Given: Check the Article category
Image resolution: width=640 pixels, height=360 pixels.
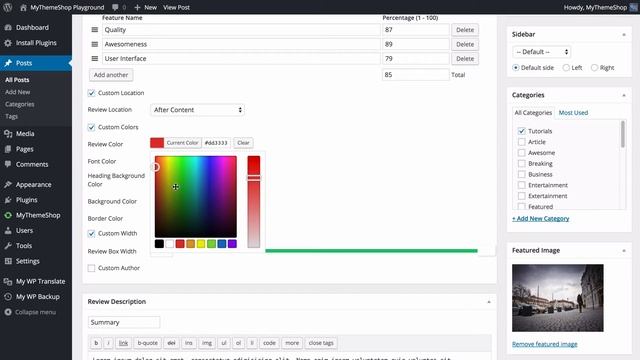Looking at the screenshot, I should [522, 142].
